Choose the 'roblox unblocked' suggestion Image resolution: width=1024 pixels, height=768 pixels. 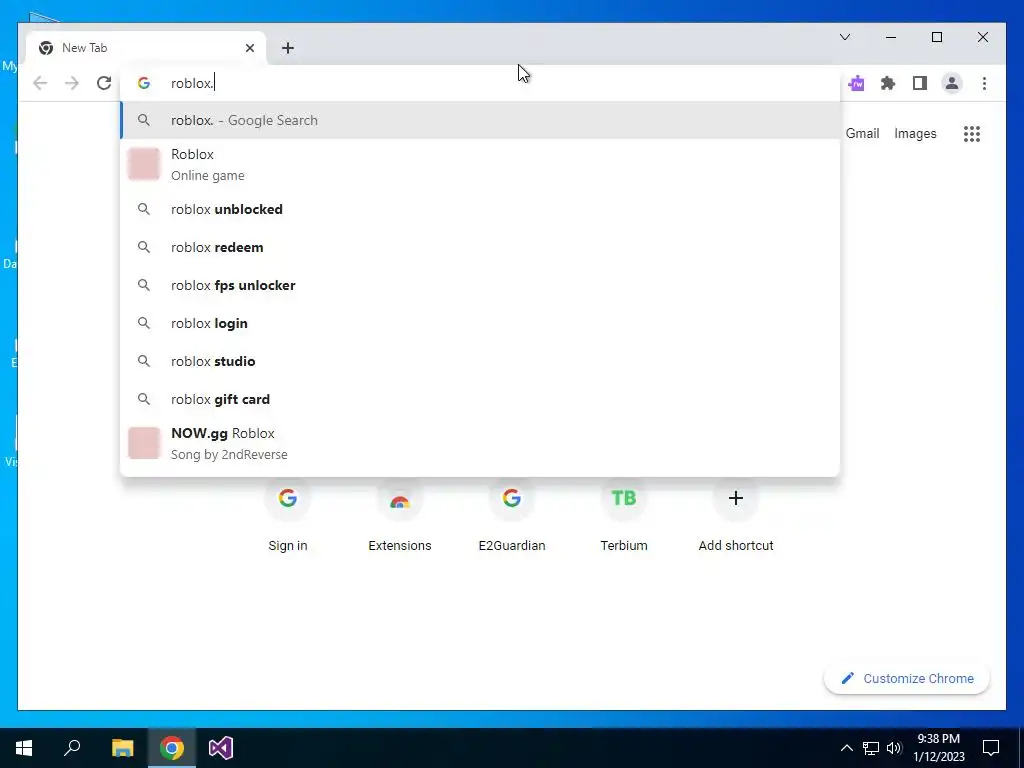(x=480, y=210)
